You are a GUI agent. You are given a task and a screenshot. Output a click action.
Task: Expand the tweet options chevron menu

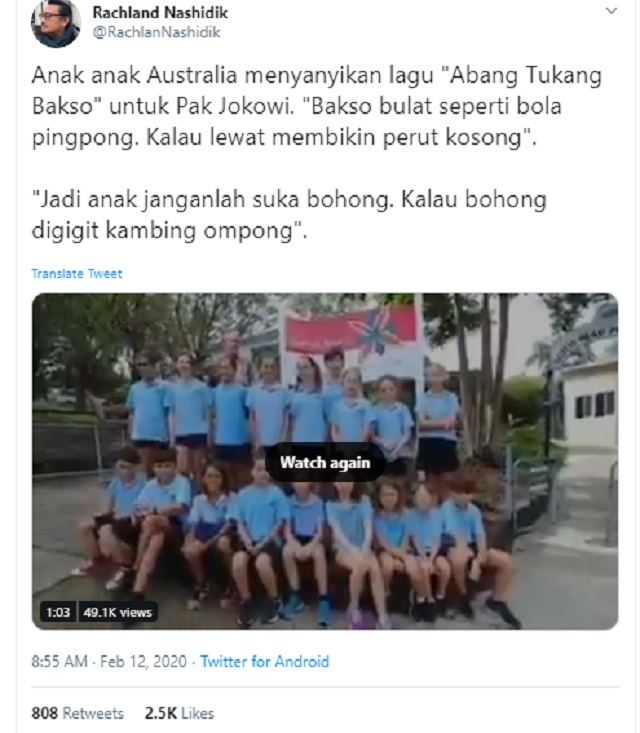(611, 11)
